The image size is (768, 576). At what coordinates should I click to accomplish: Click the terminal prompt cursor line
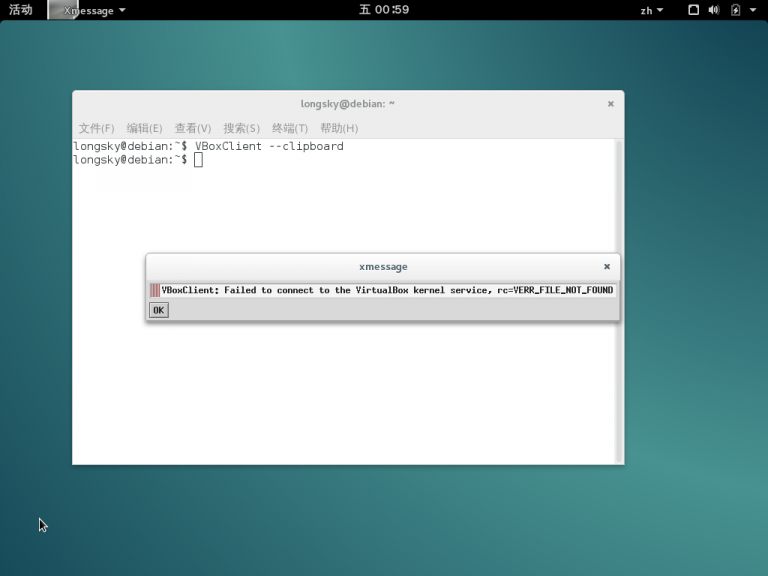[x=198, y=160]
